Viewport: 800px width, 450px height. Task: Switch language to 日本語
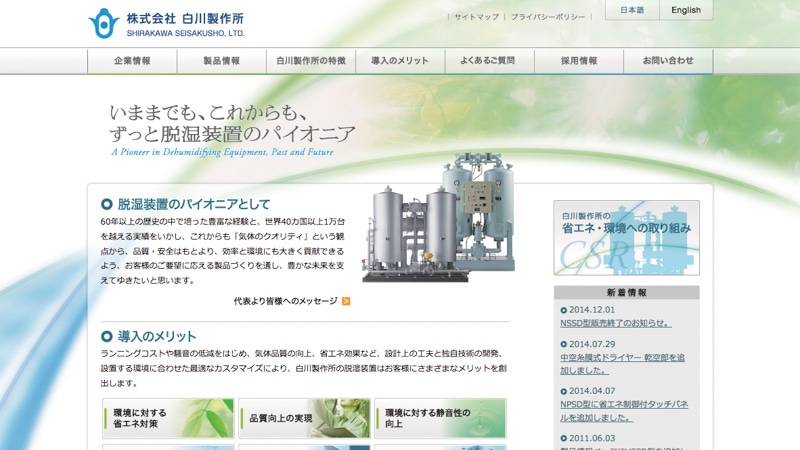click(632, 10)
